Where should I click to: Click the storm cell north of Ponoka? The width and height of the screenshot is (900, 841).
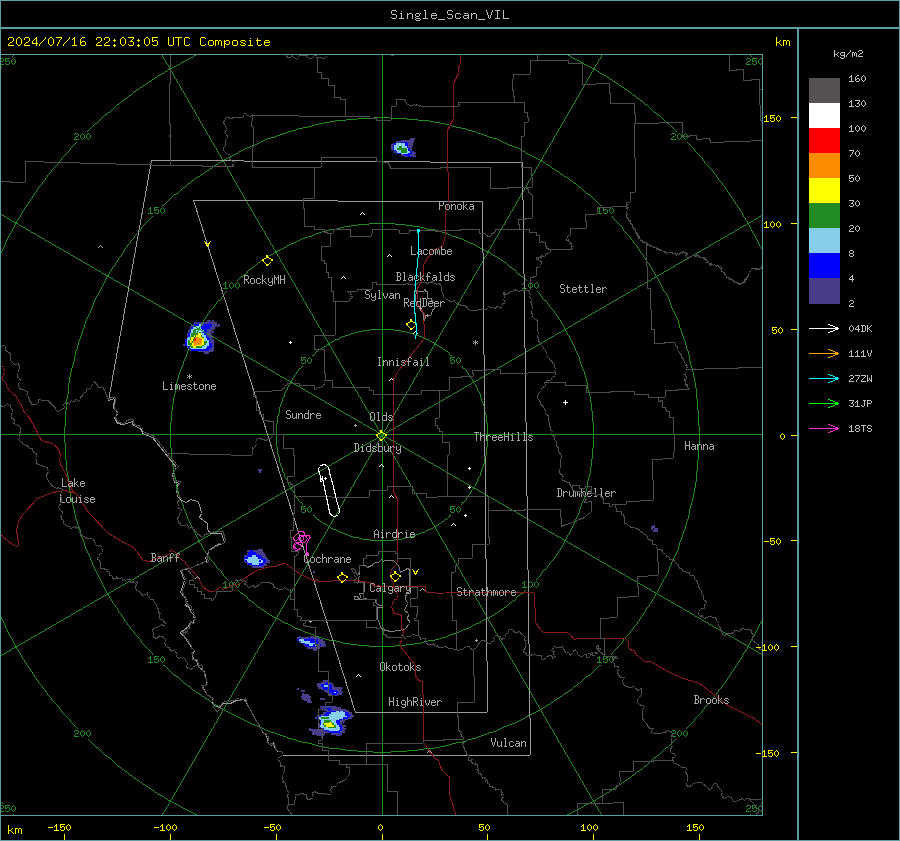(403, 148)
